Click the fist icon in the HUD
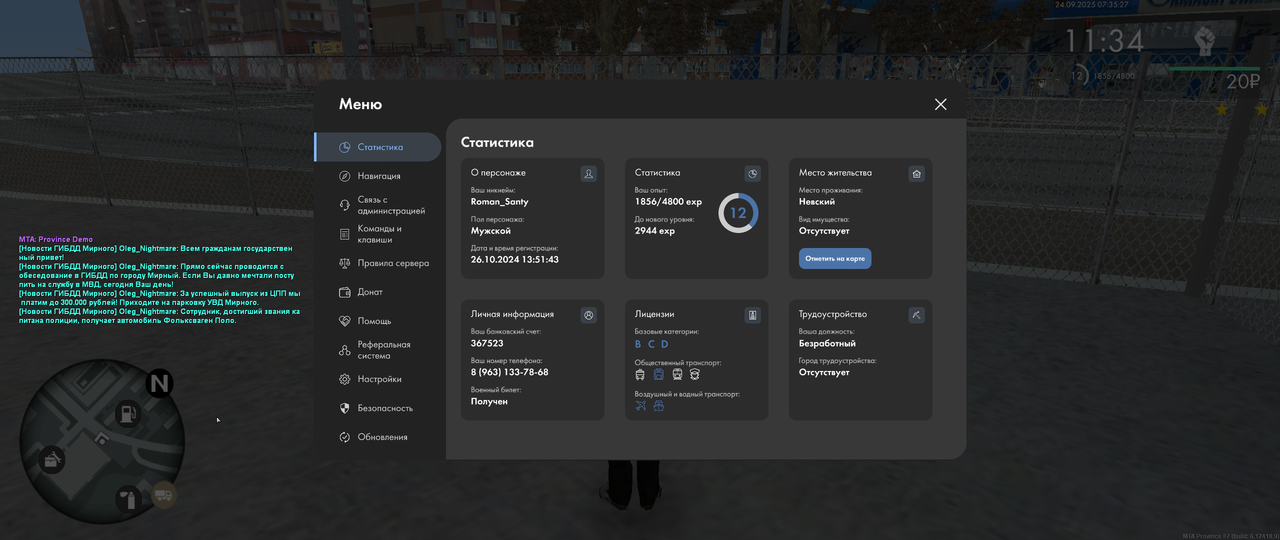Screen dimensions: 1280x540 coord(1205,42)
